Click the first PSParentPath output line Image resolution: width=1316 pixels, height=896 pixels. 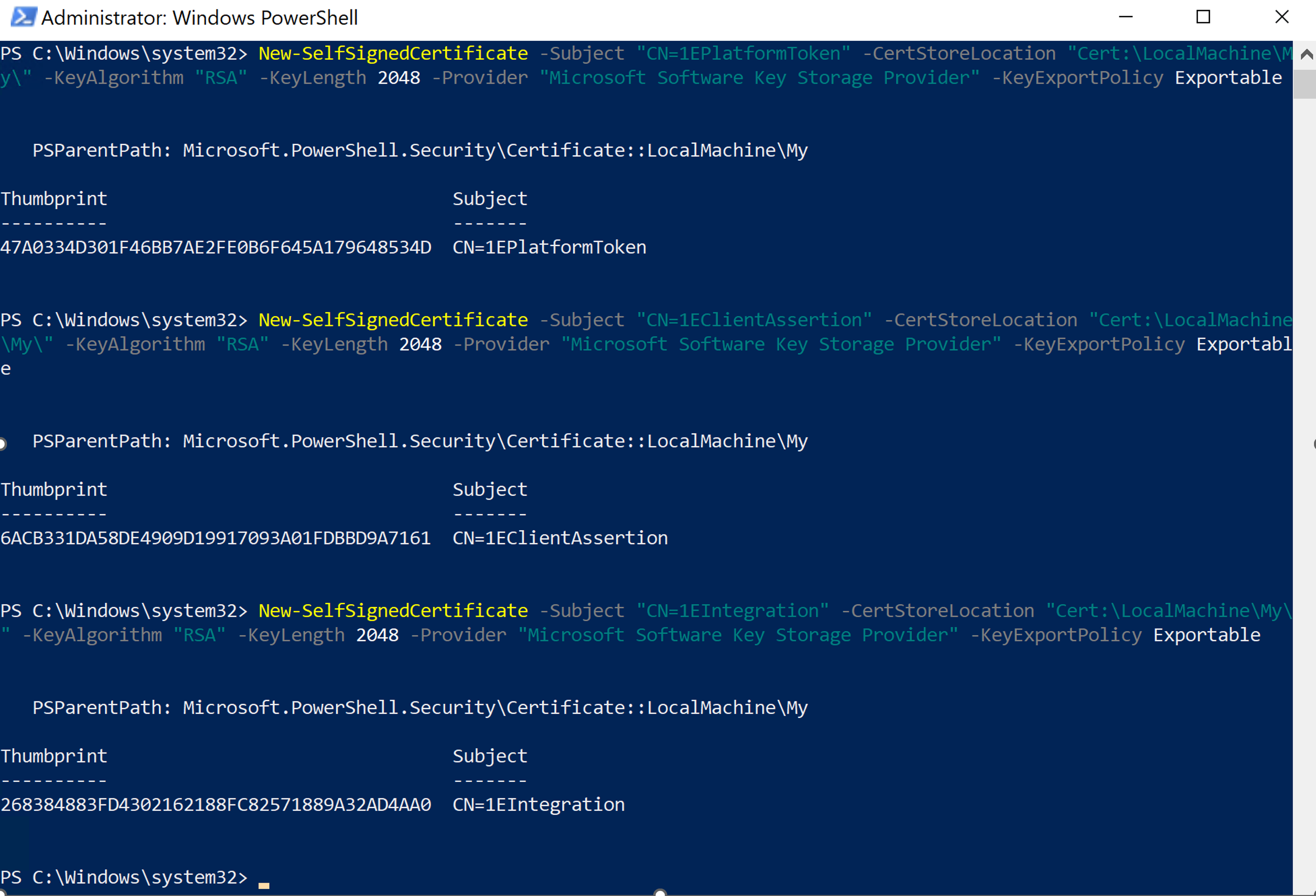419,150
